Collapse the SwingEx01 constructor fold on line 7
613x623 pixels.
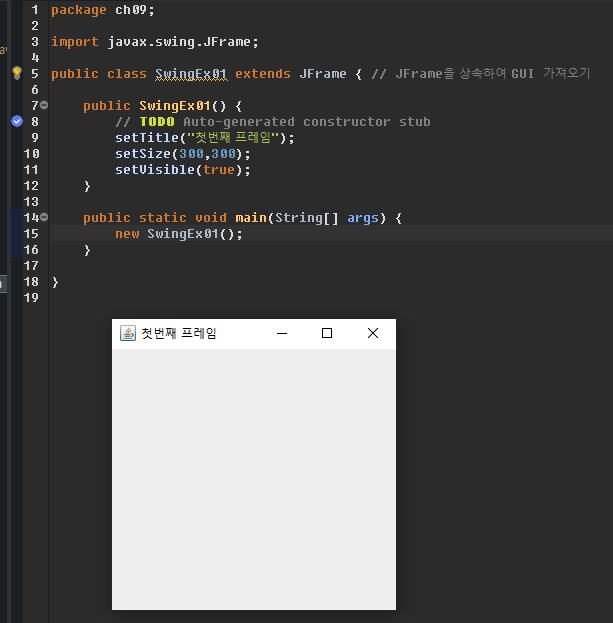coord(44,105)
